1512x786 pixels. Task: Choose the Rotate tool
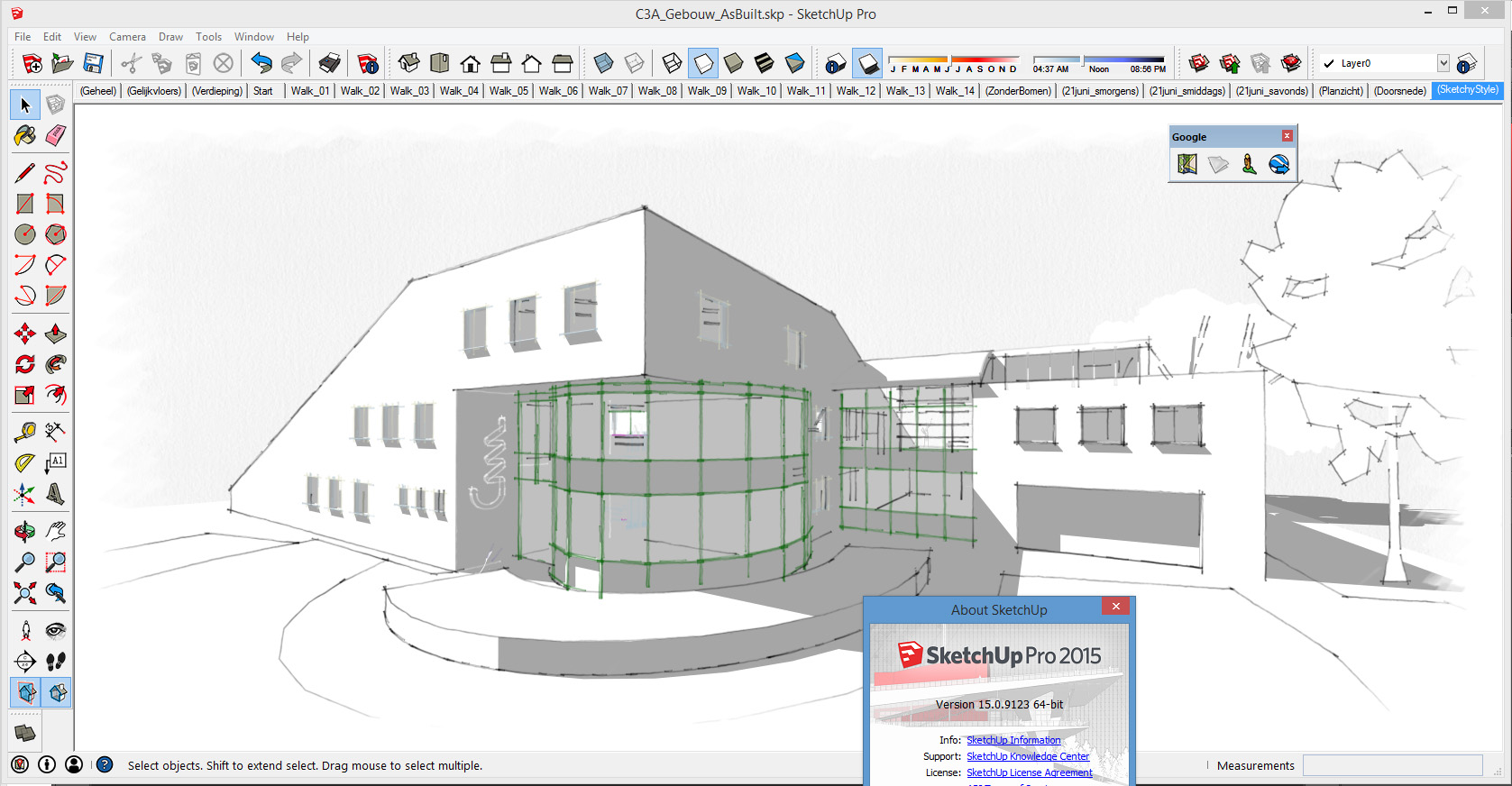25,364
